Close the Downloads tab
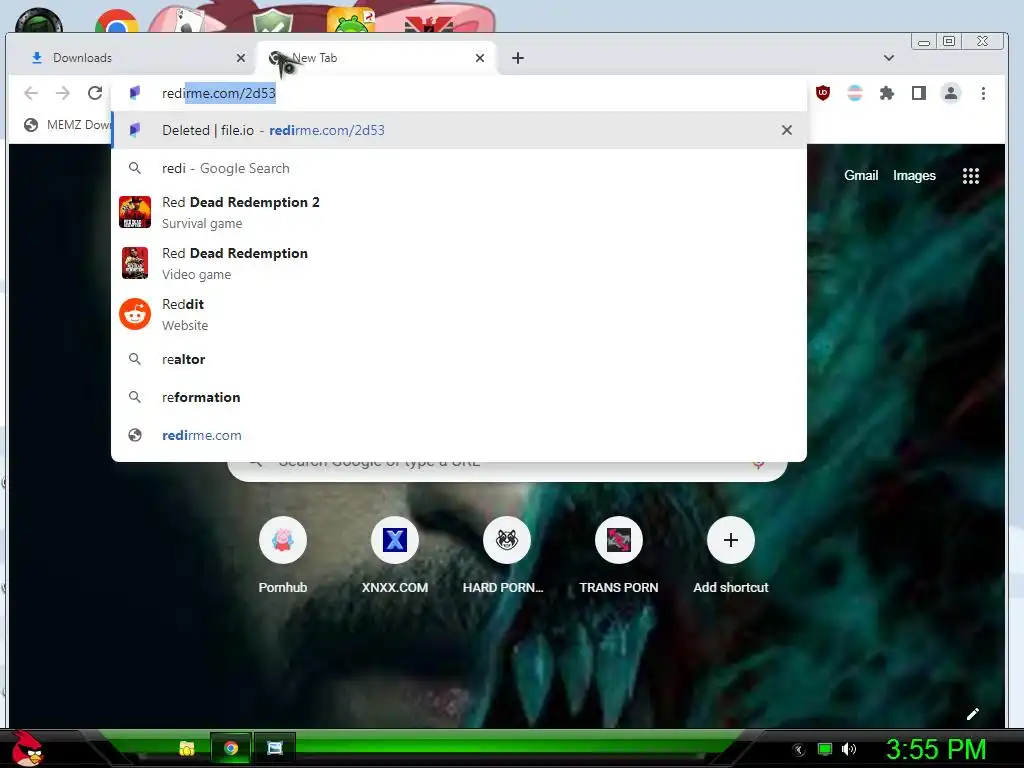1024x768 pixels. tap(241, 58)
